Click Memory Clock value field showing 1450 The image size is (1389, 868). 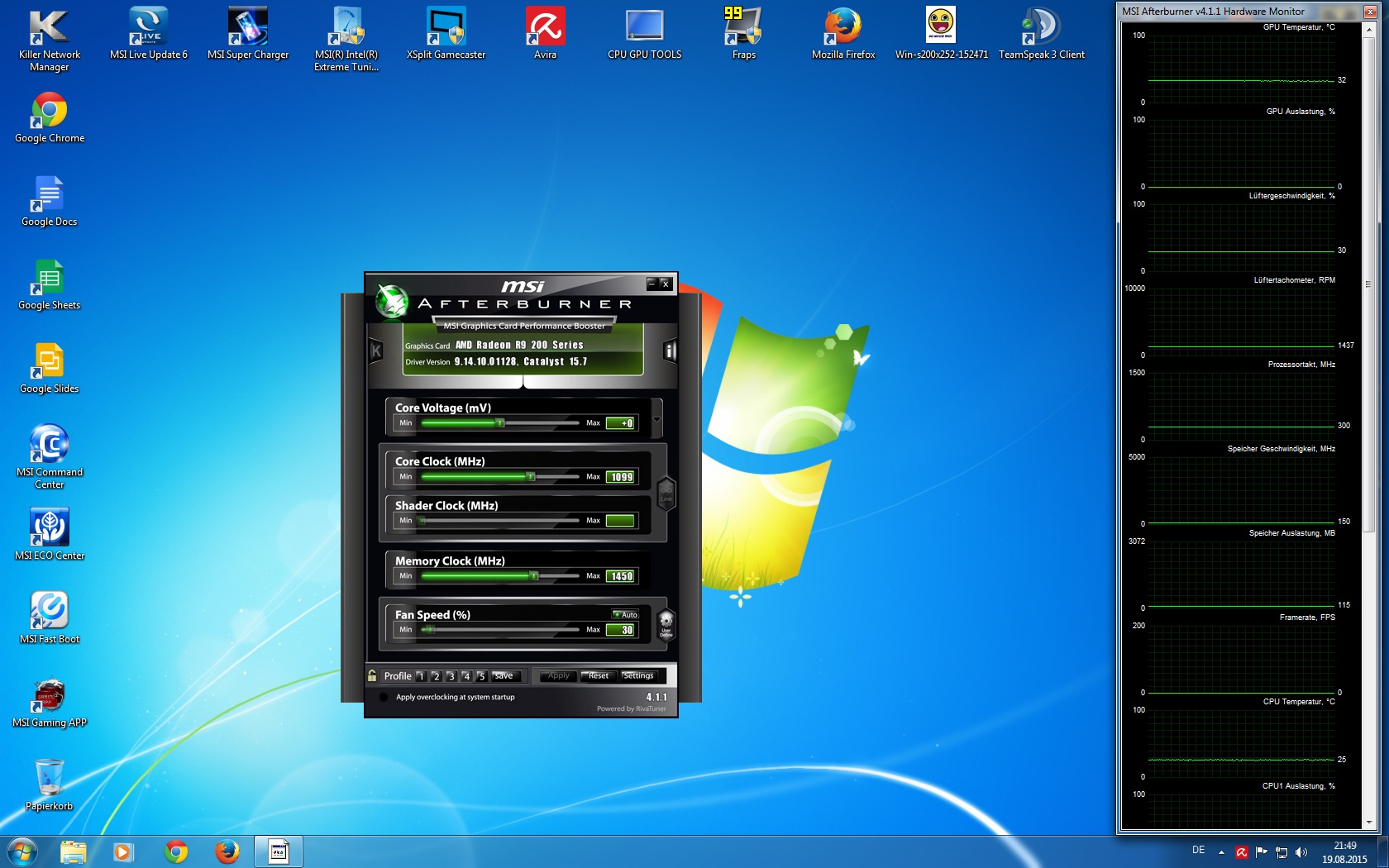[620, 576]
